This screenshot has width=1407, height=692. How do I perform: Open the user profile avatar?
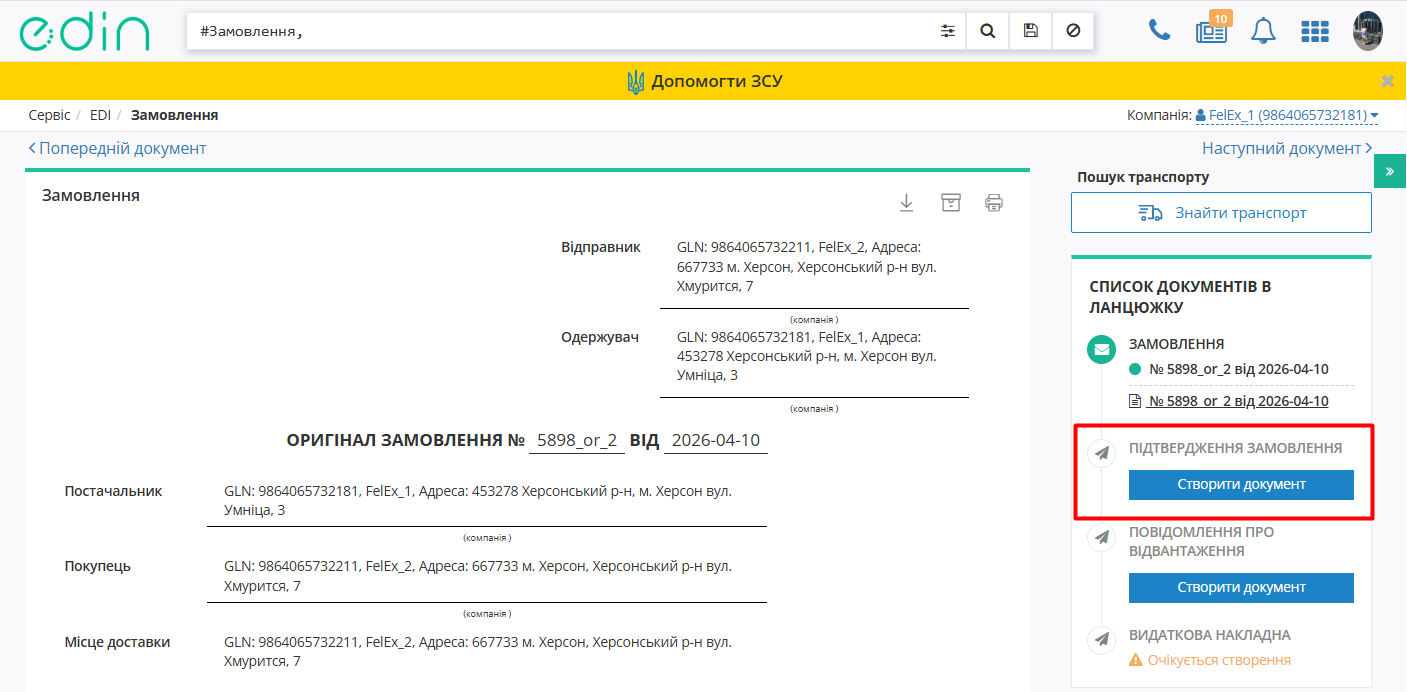click(1367, 31)
